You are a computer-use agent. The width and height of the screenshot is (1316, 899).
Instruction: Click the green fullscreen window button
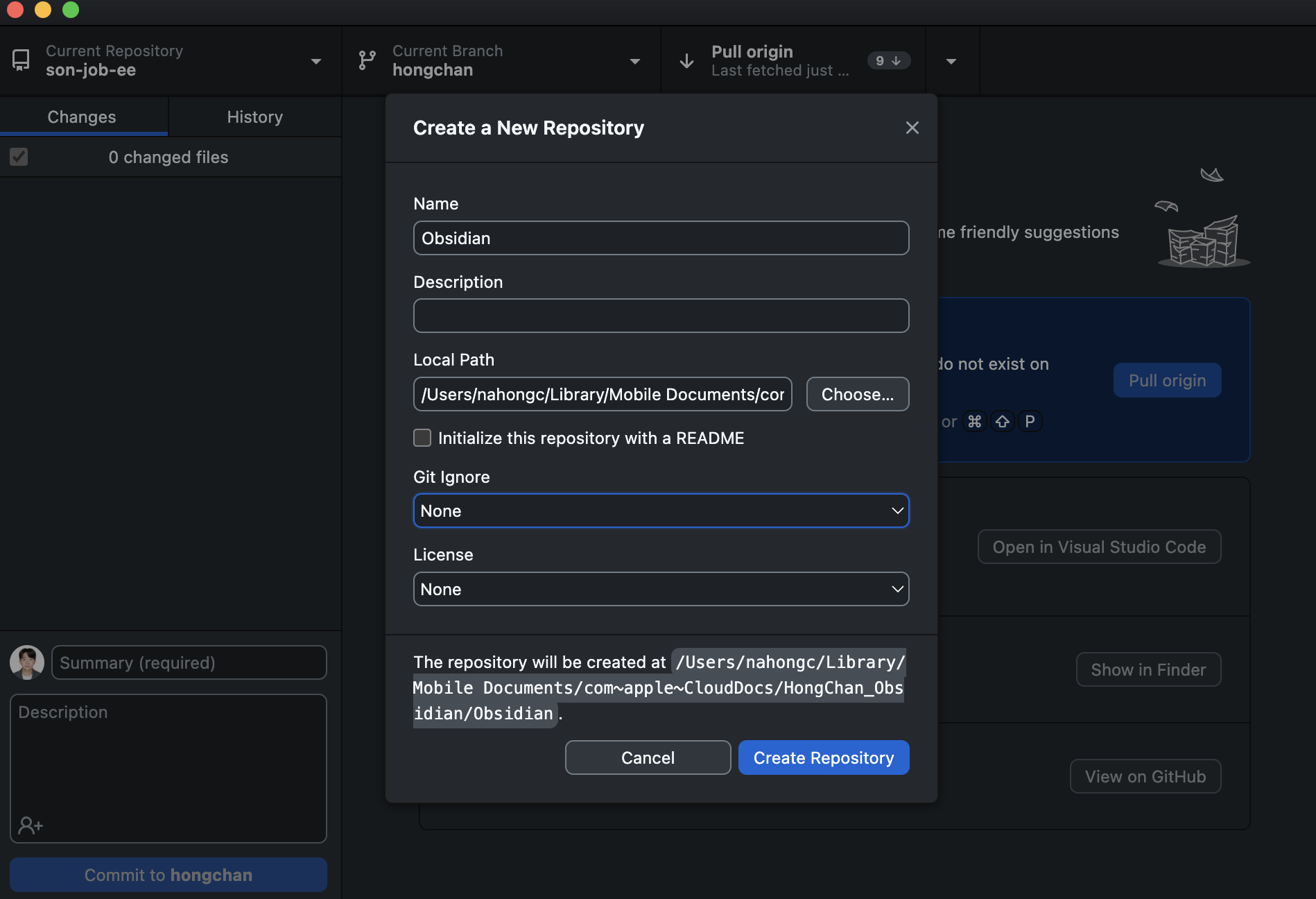[x=71, y=10]
